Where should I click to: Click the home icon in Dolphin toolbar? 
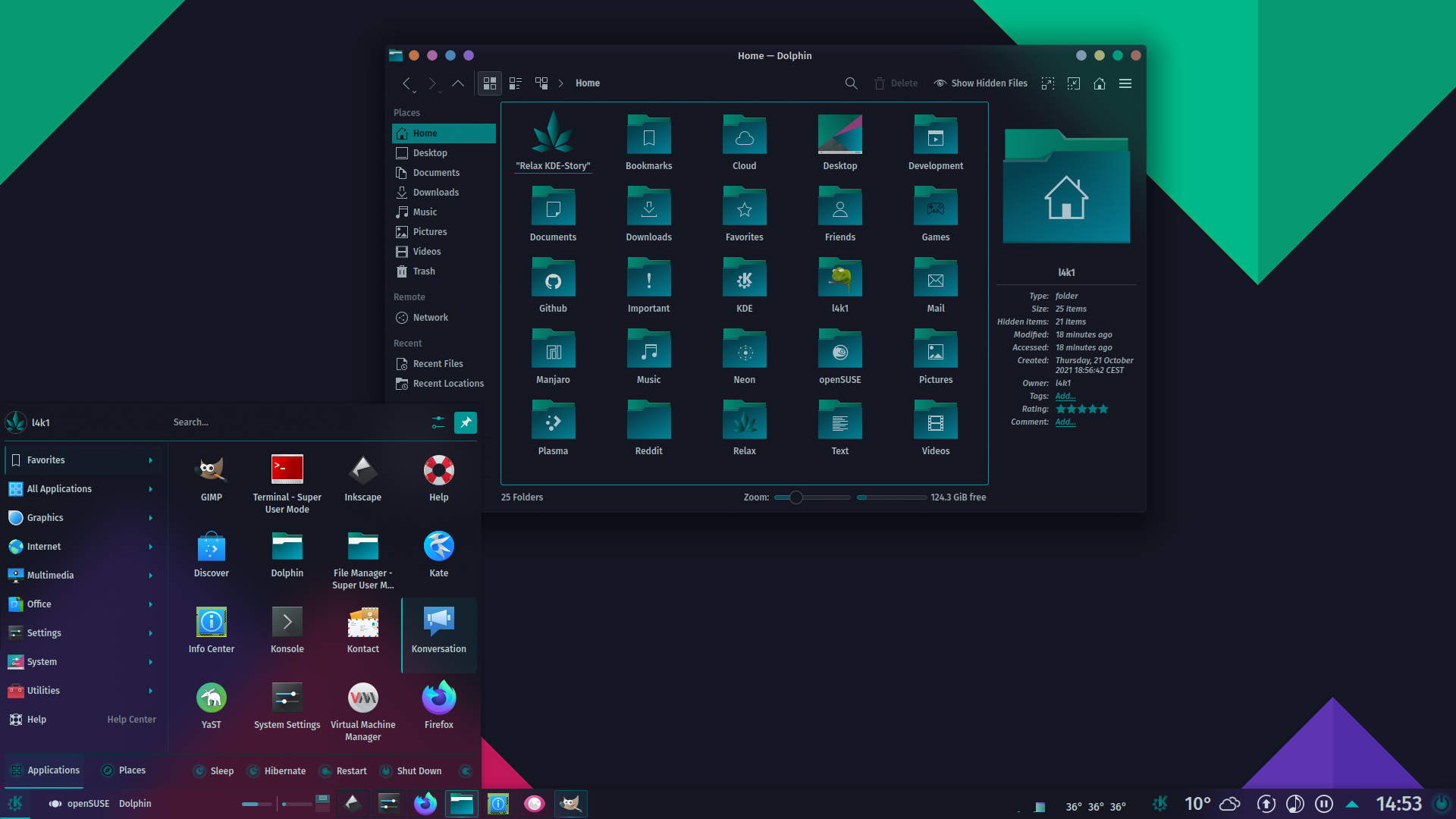1100,83
